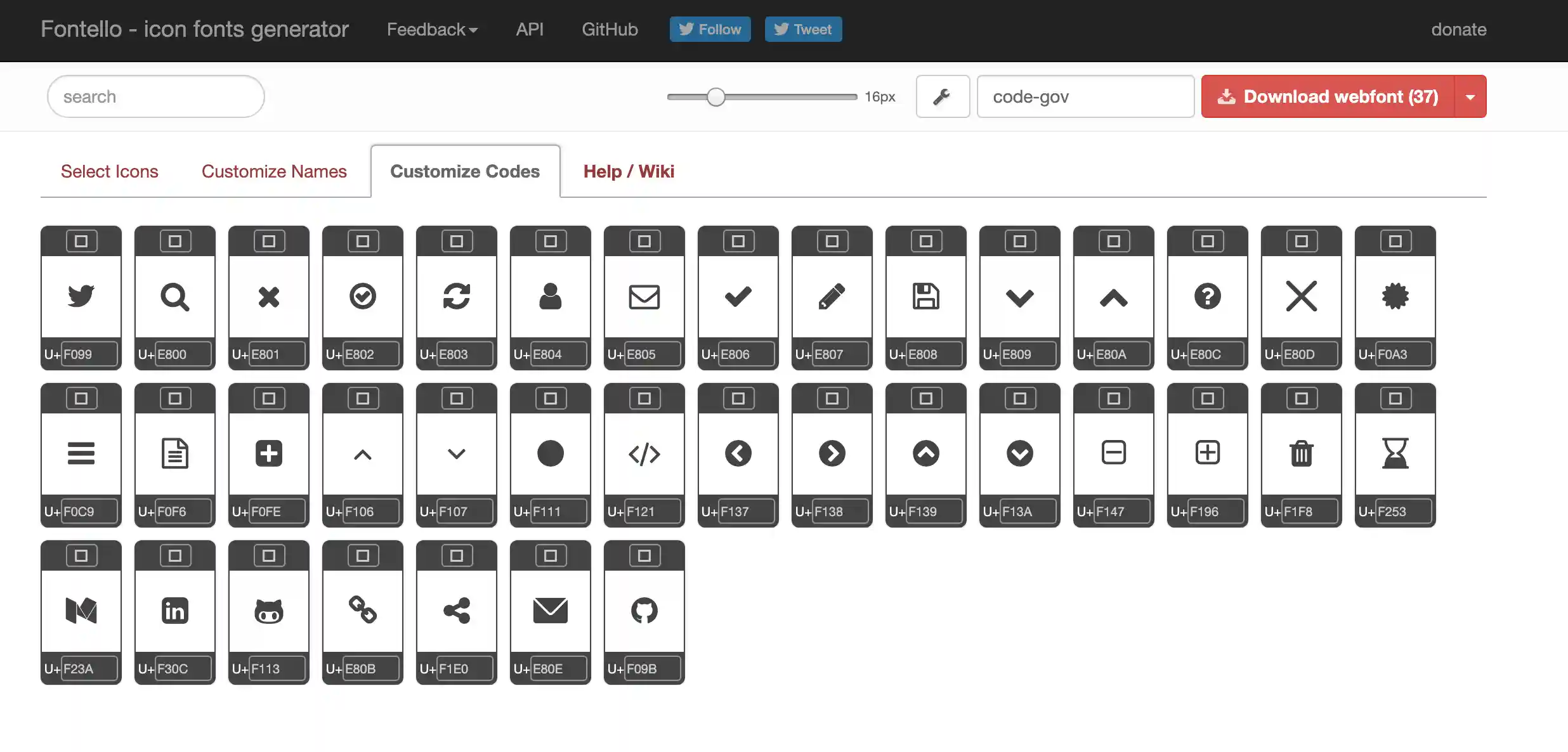Image resolution: width=1568 pixels, height=752 pixels.
Task: Click the code brackets icon
Action: coord(644,453)
